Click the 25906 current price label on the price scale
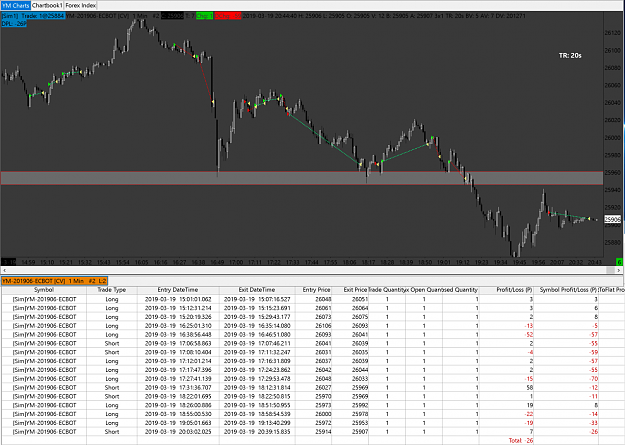Screen dimensions: 625x445 (x=613, y=219)
